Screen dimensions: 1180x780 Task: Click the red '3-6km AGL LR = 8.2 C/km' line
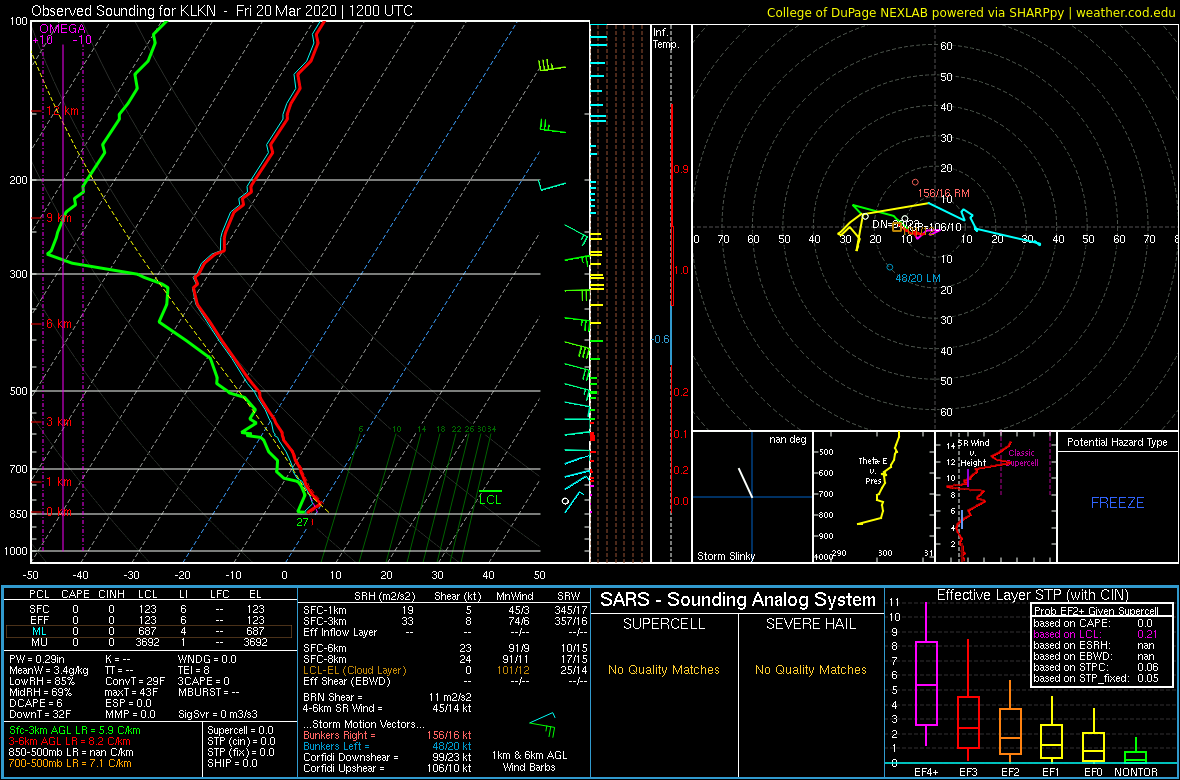pyautogui.click(x=71, y=741)
